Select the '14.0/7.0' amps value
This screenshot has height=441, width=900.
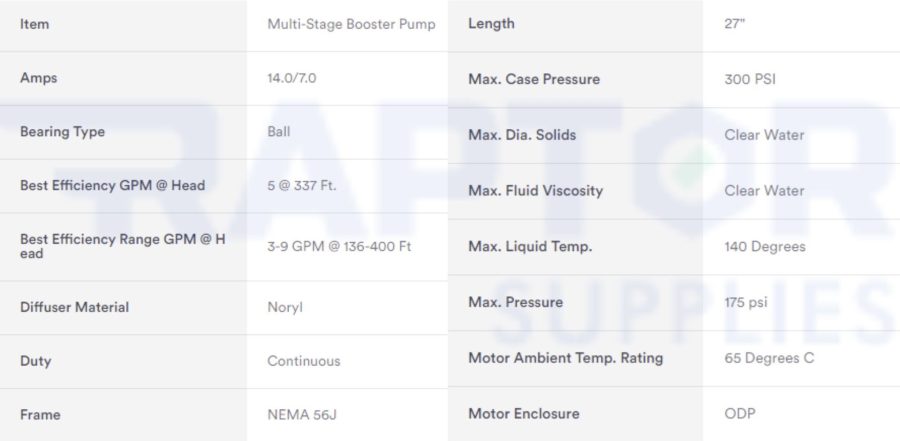(292, 78)
